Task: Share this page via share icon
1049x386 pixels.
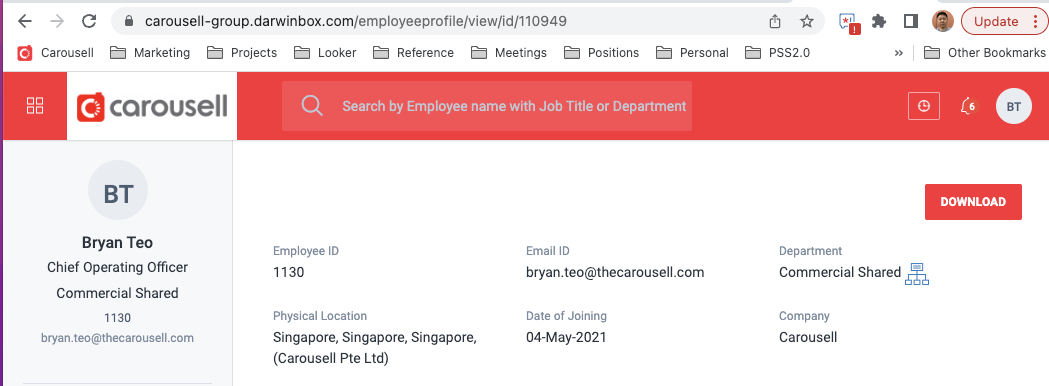Action: (775, 21)
